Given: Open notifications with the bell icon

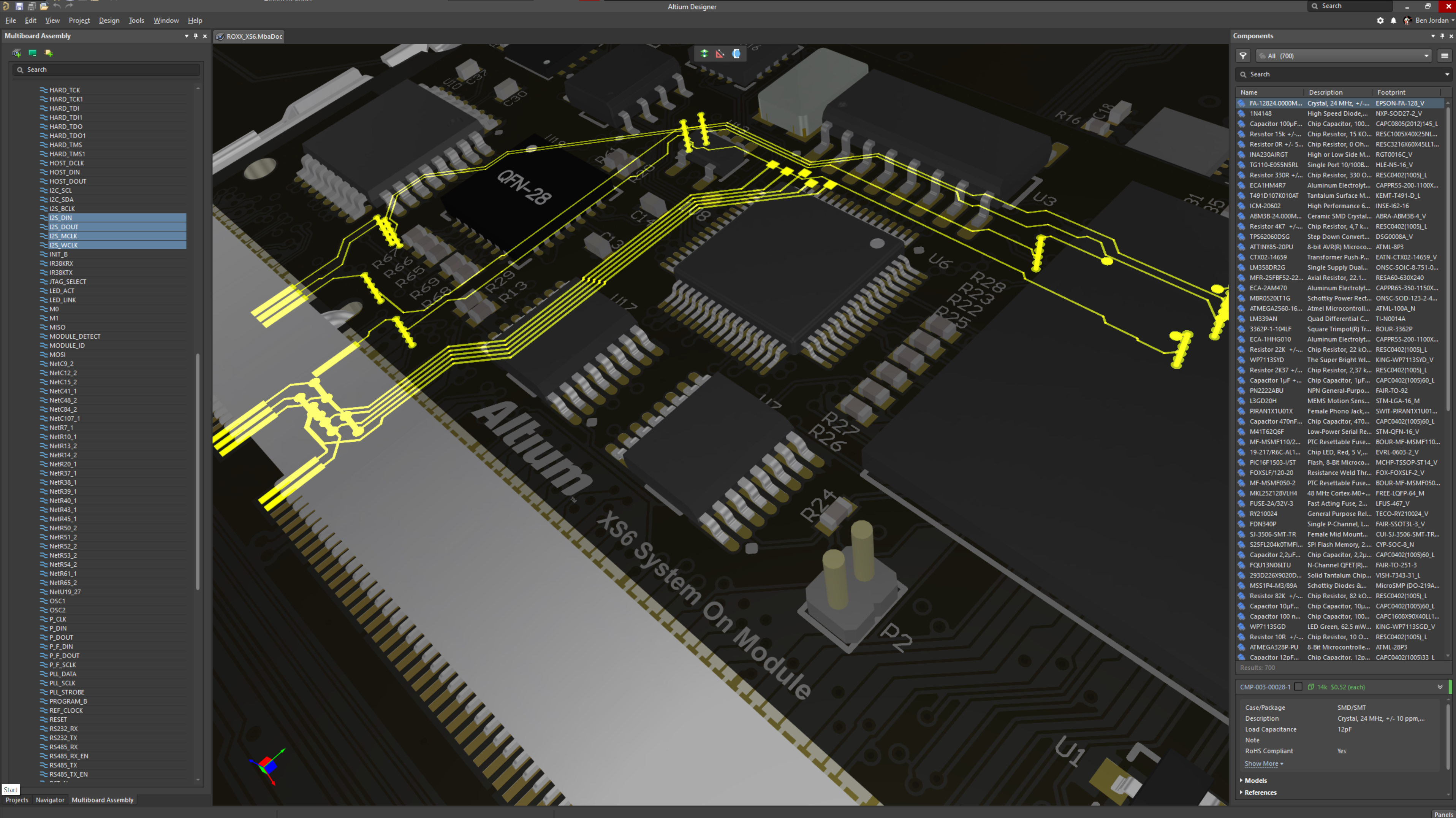Looking at the screenshot, I should 1393,21.
